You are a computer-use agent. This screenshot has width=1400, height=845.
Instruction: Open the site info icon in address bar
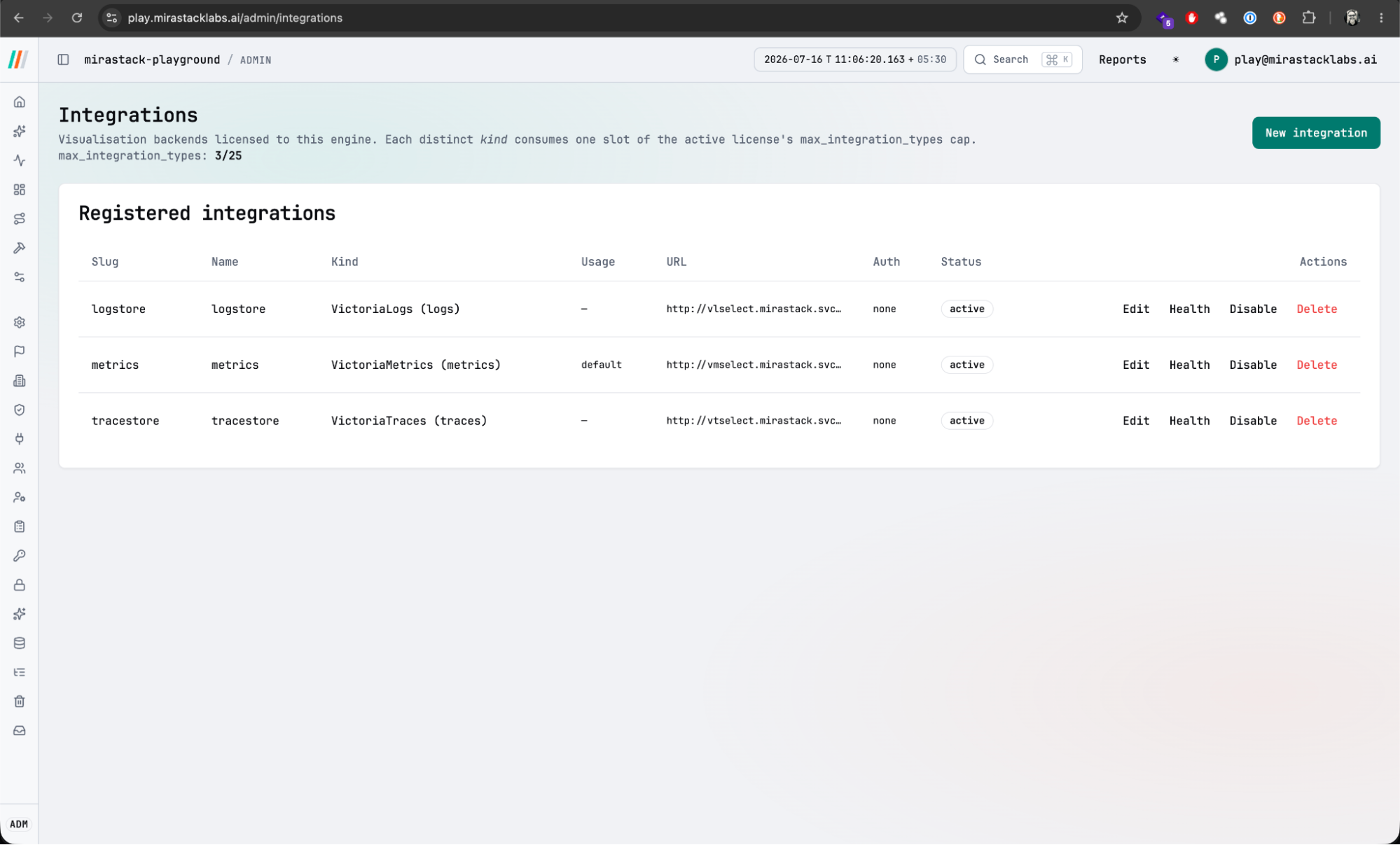[x=111, y=18]
